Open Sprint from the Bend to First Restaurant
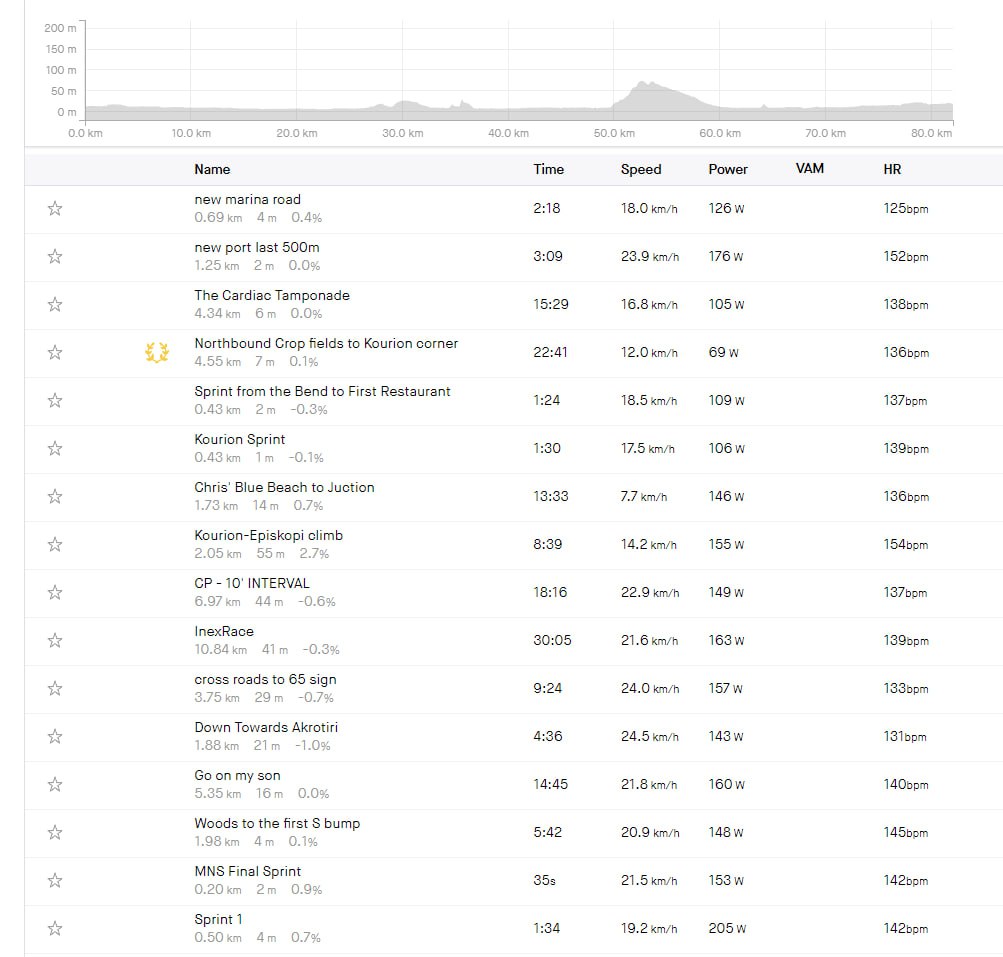Viewport: 1003px width, 957px height. click(322, 391)
